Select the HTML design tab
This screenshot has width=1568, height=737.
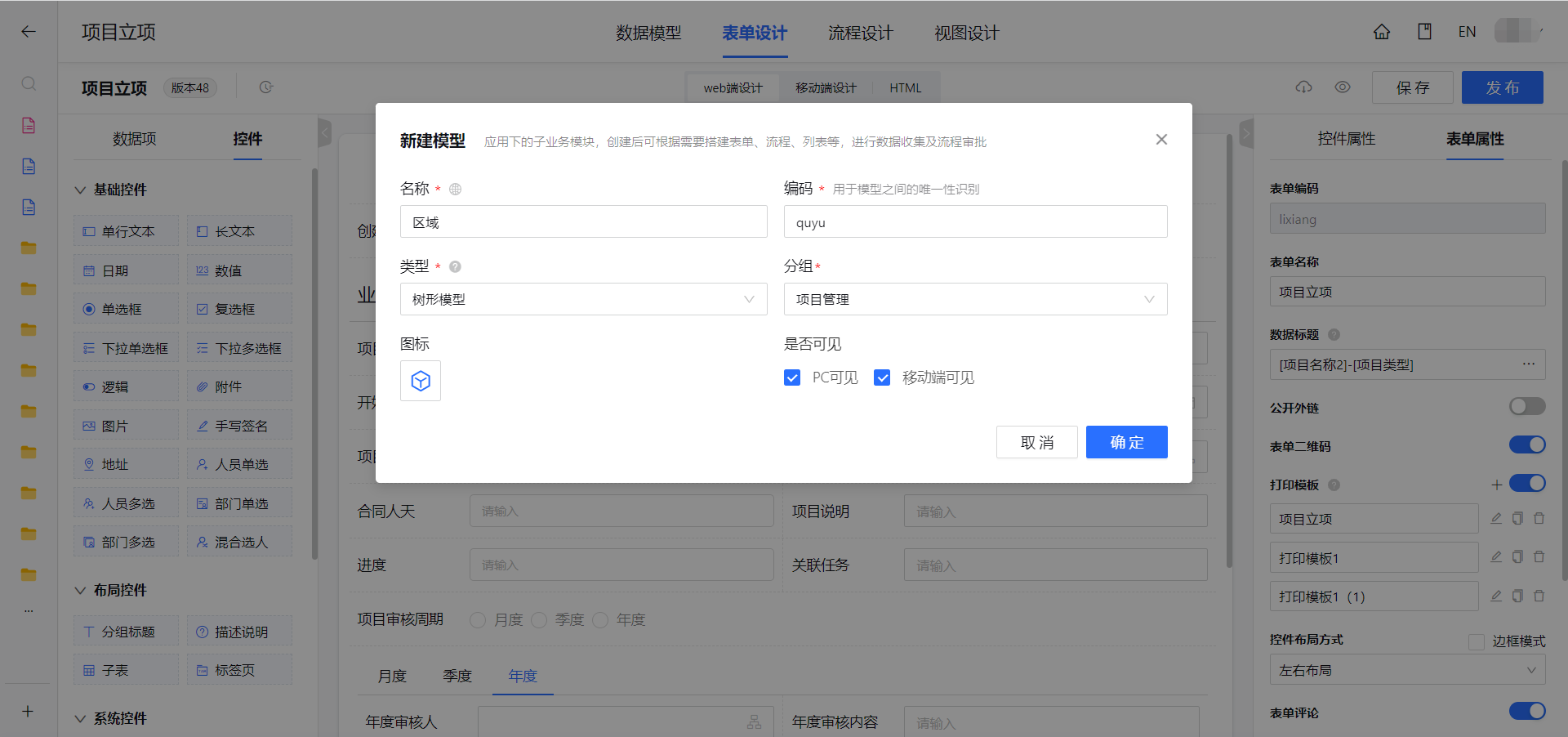906,87
